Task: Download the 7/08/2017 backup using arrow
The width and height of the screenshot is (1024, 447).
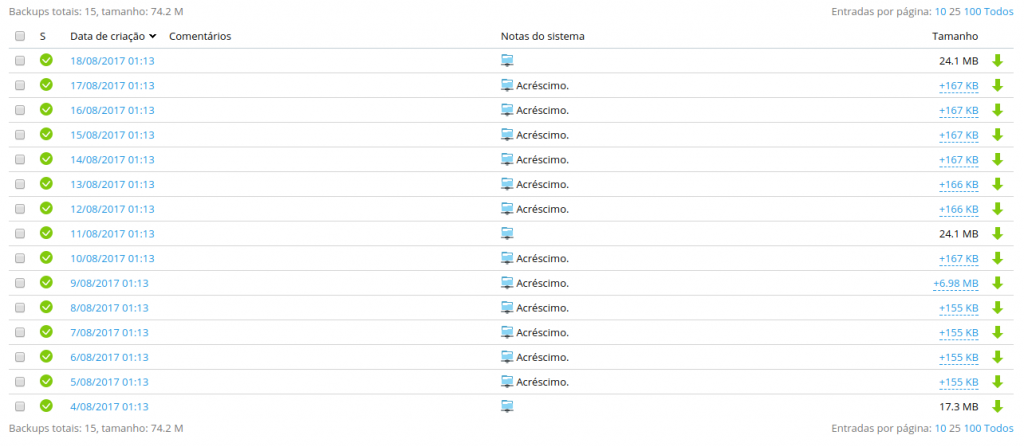Action: click(997, 332)
